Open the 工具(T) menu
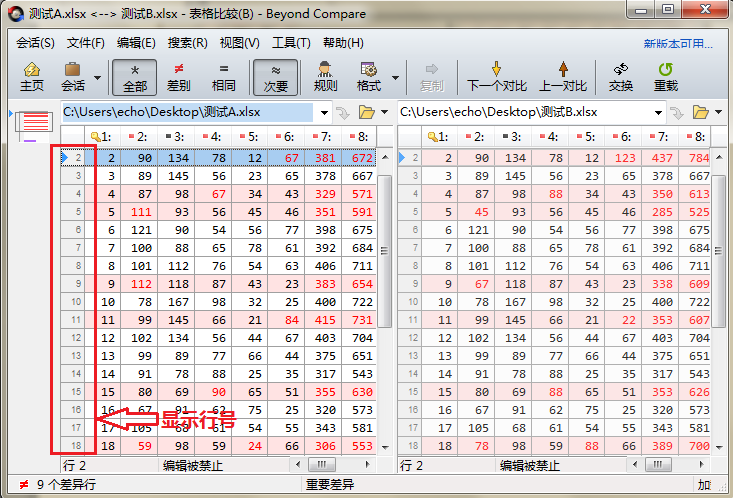The image size is (733, 498). point(291,43)
